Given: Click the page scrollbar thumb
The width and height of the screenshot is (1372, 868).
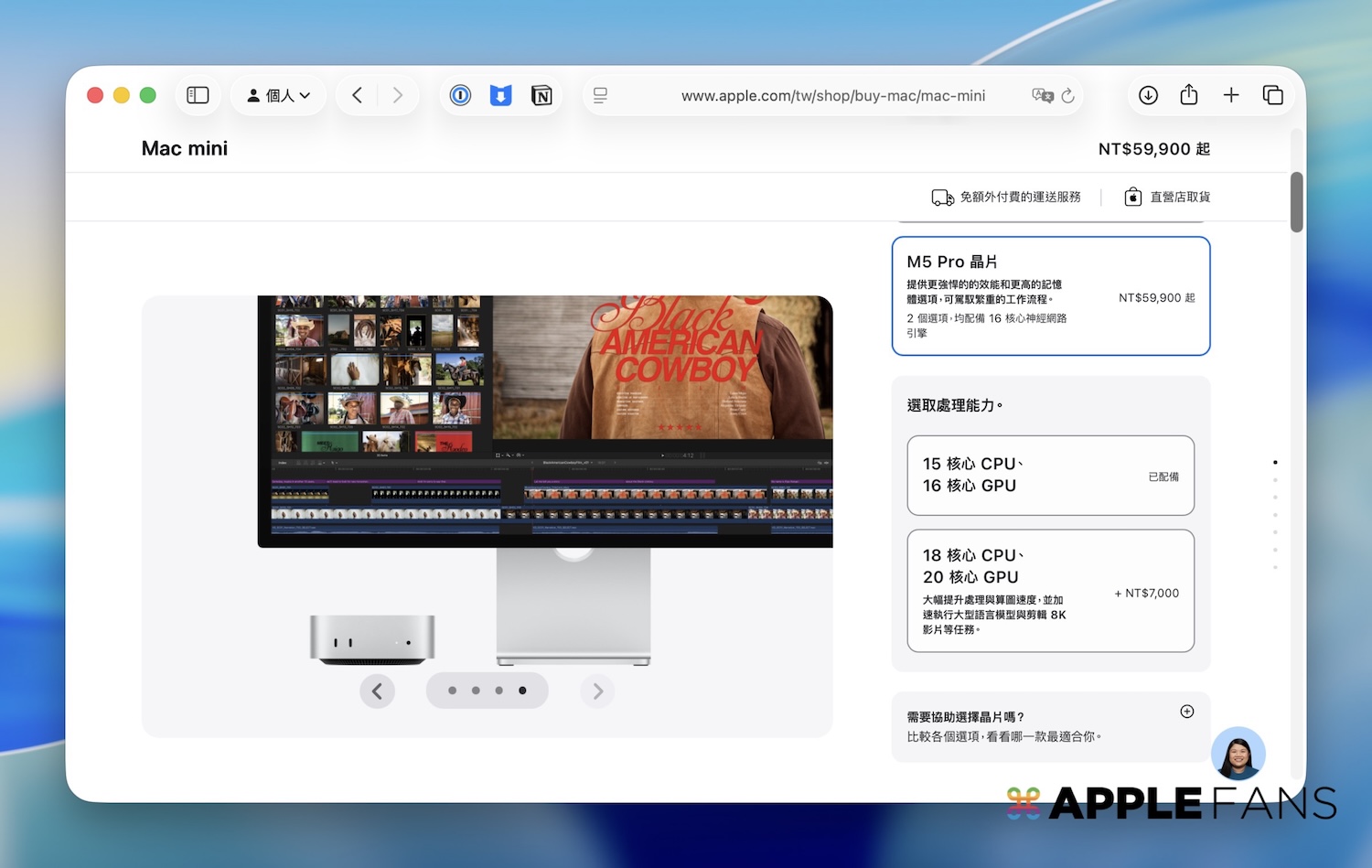Looking at the screenshot, I should (x=1296, y=202).
